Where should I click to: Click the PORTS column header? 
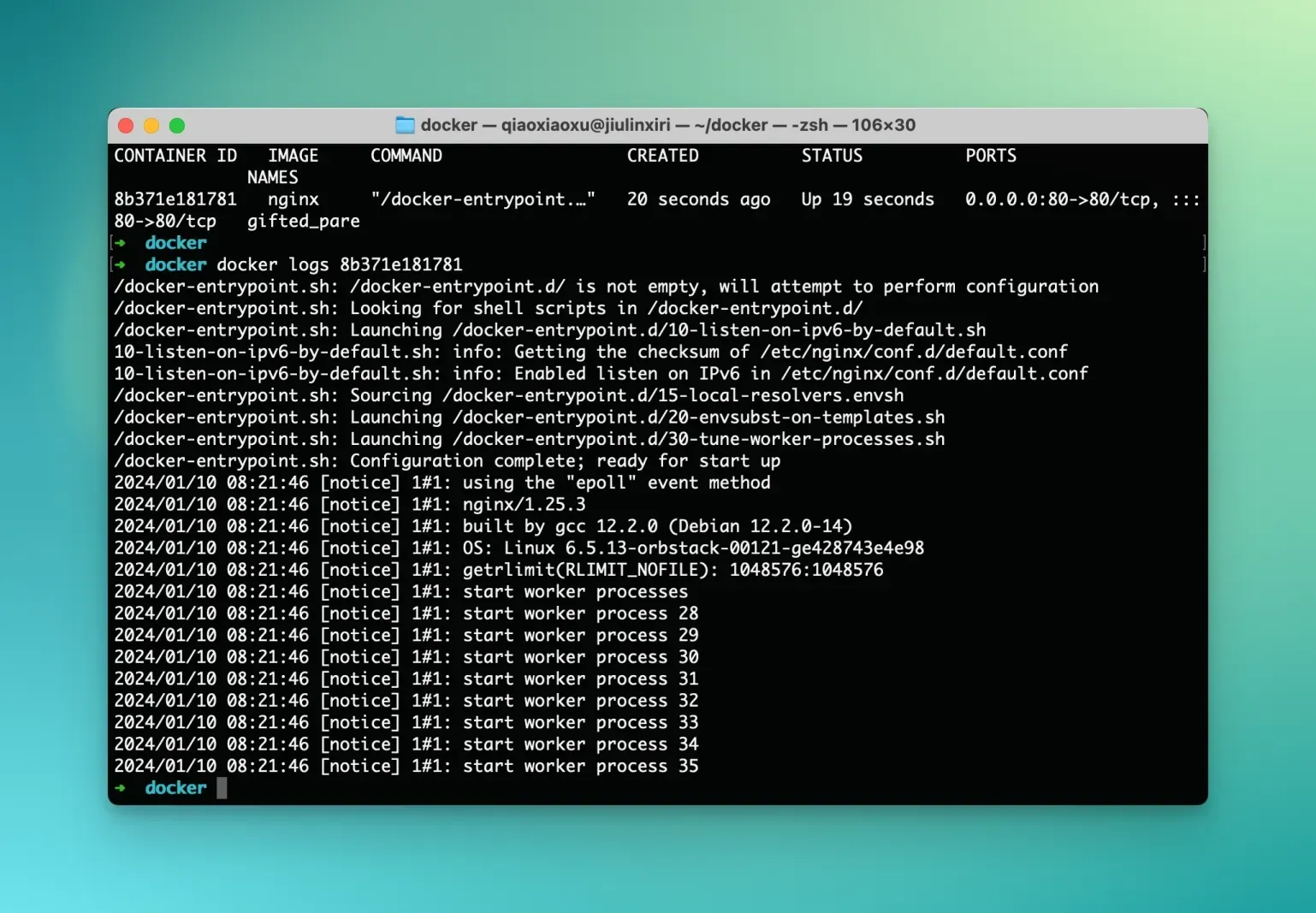pyautogui.click(x=990, y=155)
